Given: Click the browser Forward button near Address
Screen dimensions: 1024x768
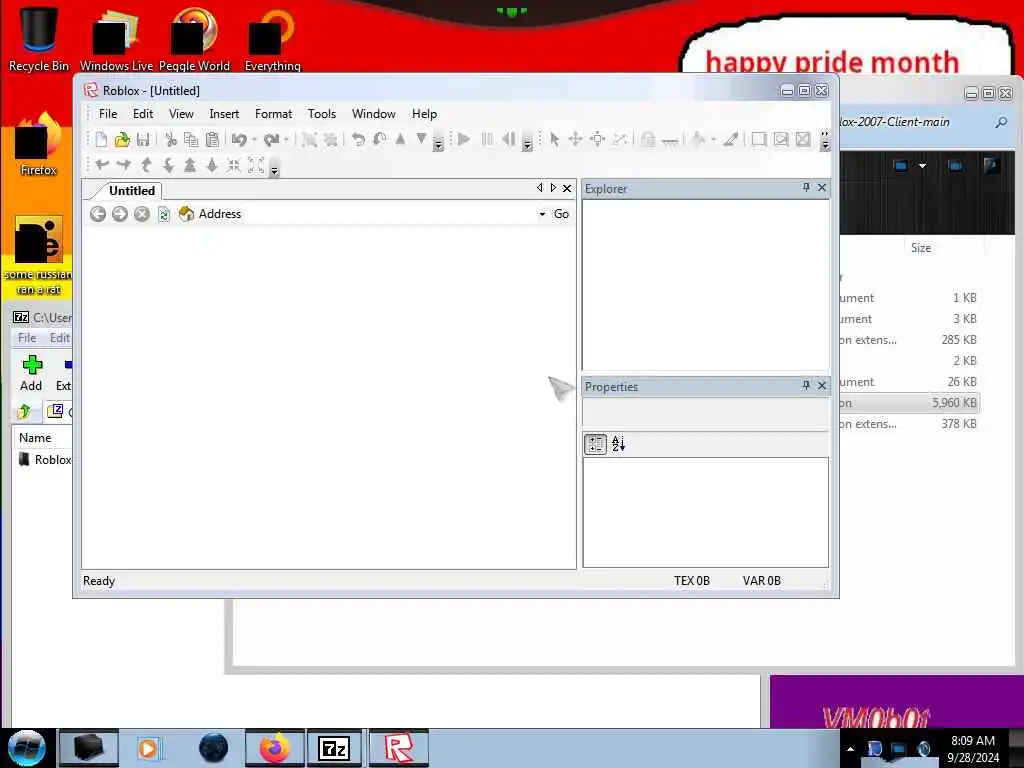Looking at the screenshot, I should pos(120,214).
